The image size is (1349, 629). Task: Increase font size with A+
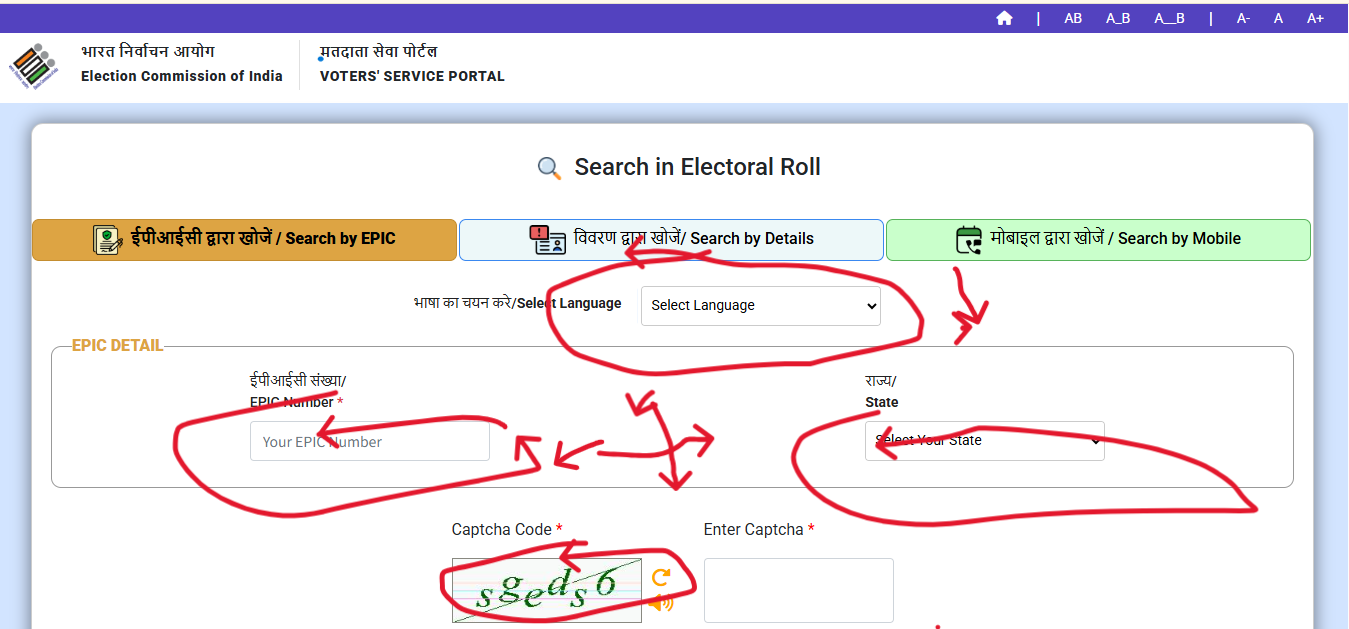pyautogui.click(x=1315, y=18)
